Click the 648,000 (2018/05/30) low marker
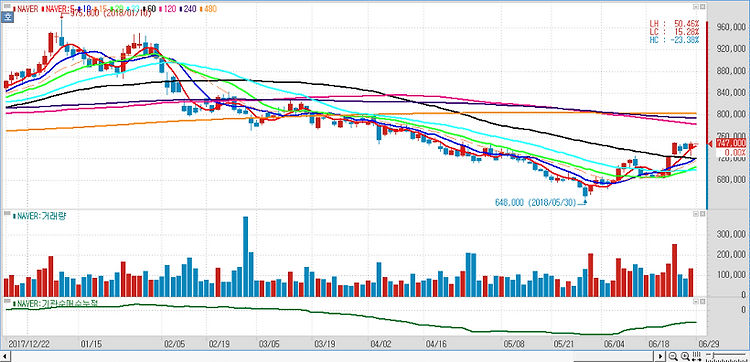The height and width of the screenshot is (362, 750). click(540, 203)
